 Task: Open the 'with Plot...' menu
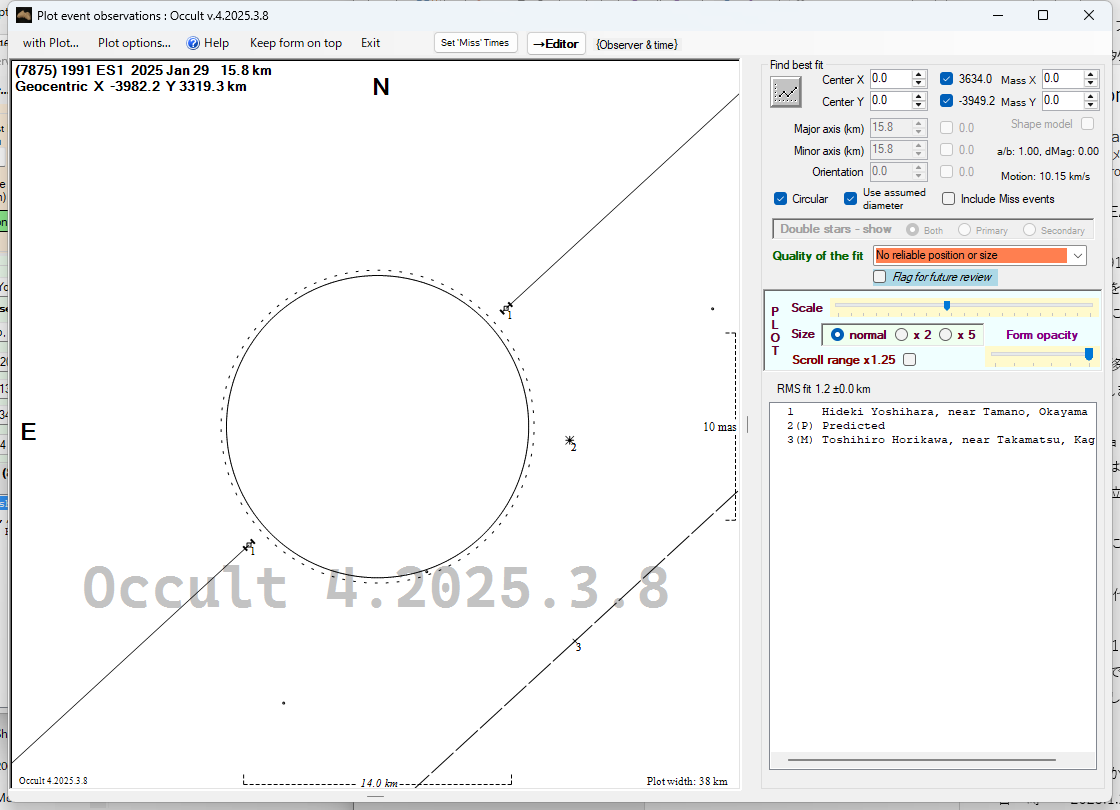pyautogui.click(x=50, y=43)
